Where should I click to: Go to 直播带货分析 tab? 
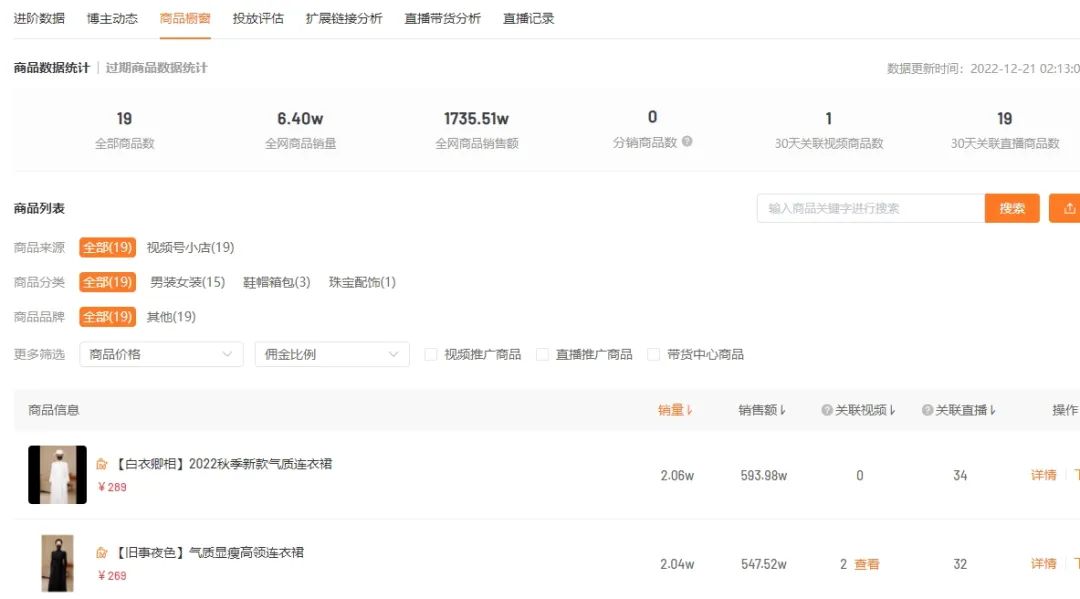click(442, 19)
